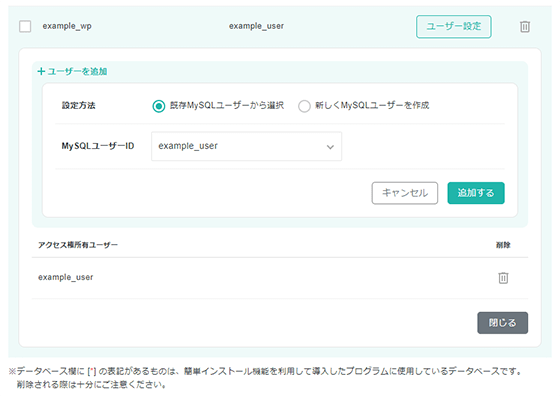Click the 追加する button

(x=476, y=193)
